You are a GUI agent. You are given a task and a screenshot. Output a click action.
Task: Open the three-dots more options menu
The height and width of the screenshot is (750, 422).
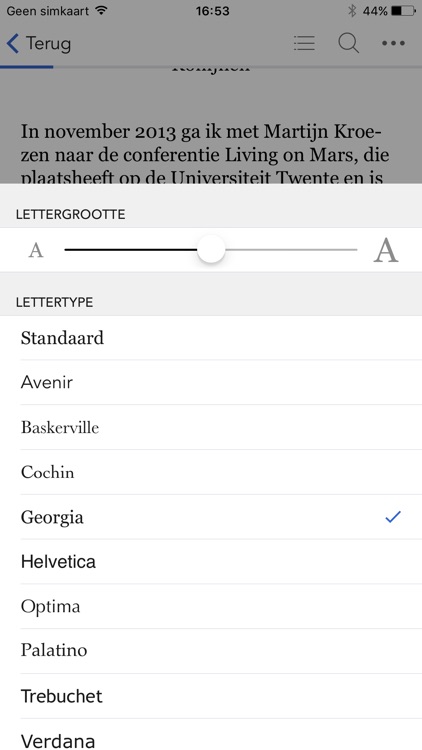[x=393, y=44]
